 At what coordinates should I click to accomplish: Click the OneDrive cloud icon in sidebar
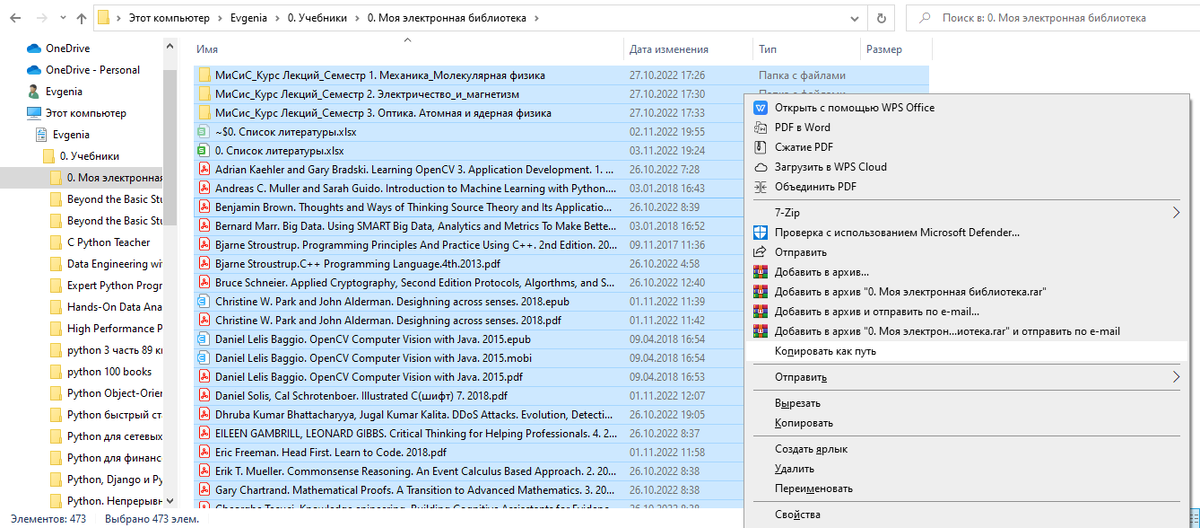[x=33, y=48]
